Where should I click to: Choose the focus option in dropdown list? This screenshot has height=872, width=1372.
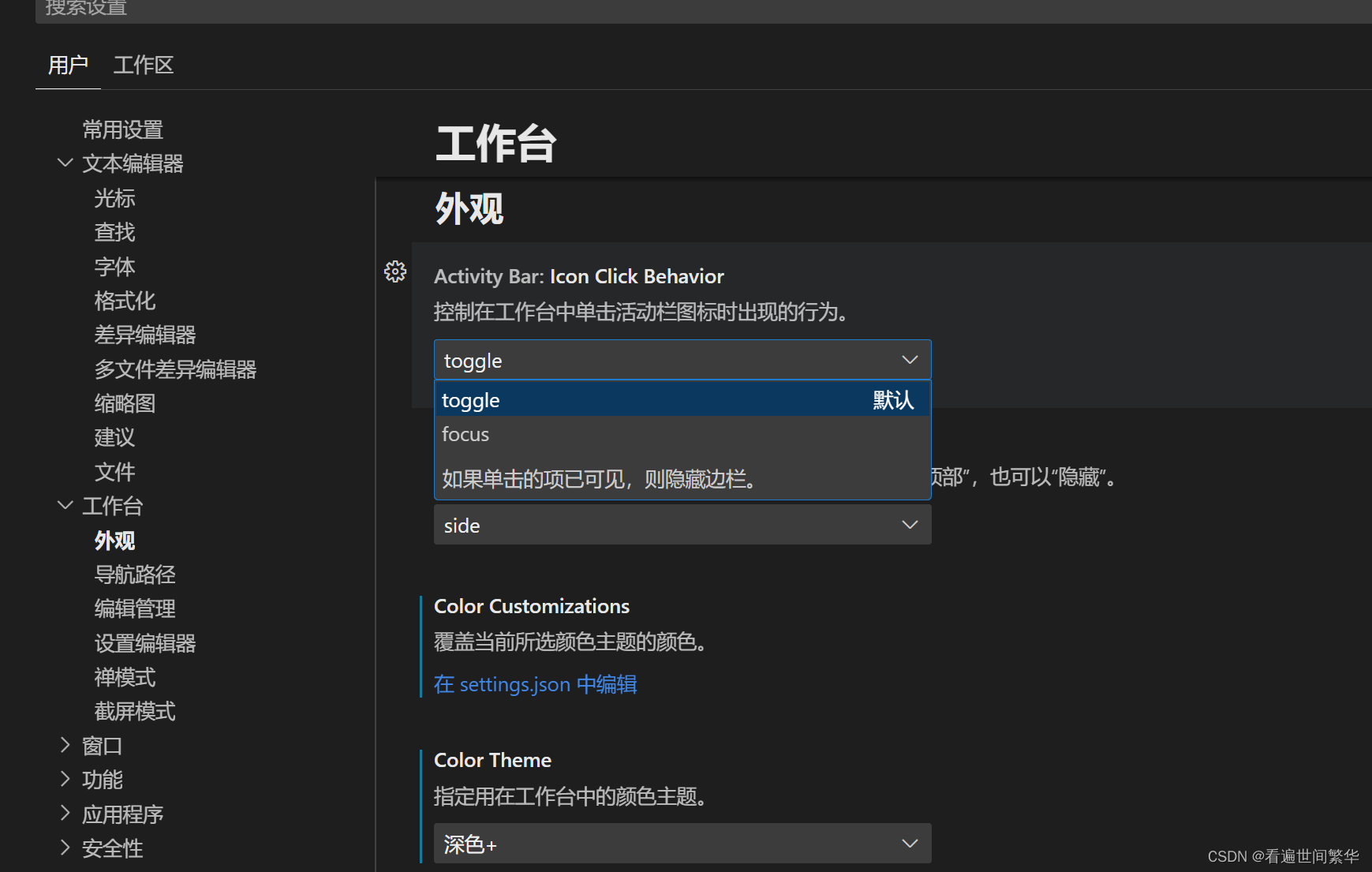pos(682,434)
